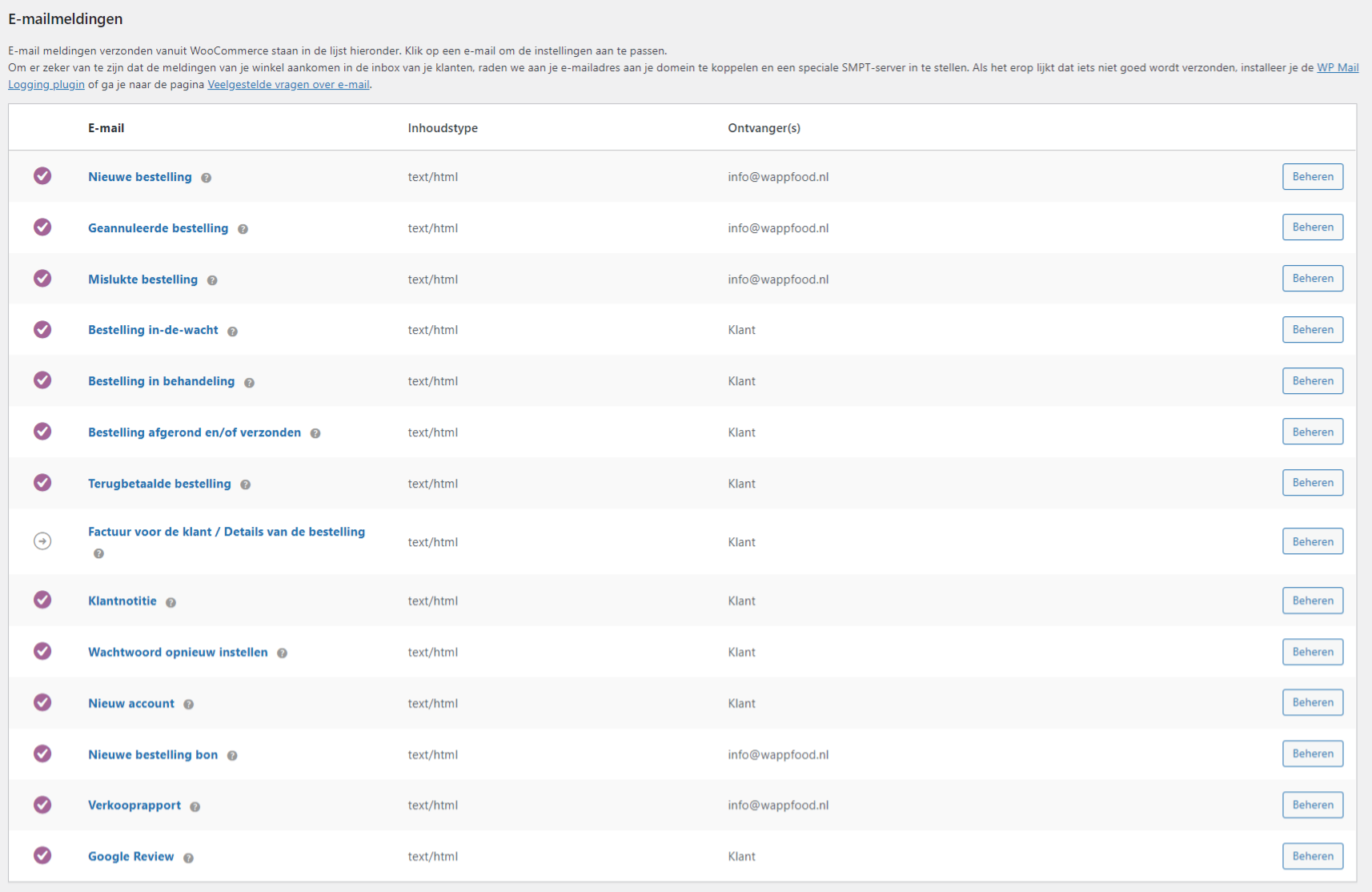Click Beheren button for Klantnotitie
Screen dimensions: 1372x892
pyautogui.click(x=1313, y=601)
